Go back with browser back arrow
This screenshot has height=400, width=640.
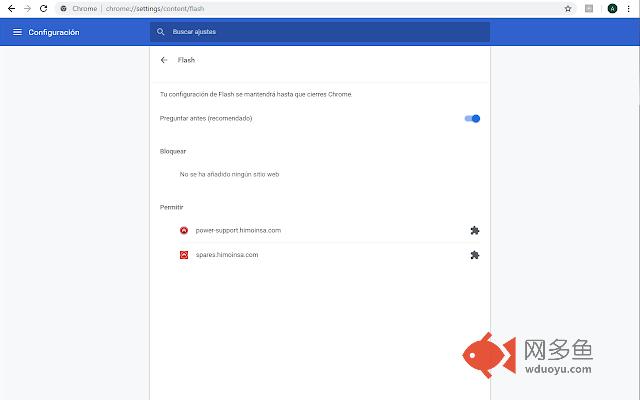[x=11, y=9]
